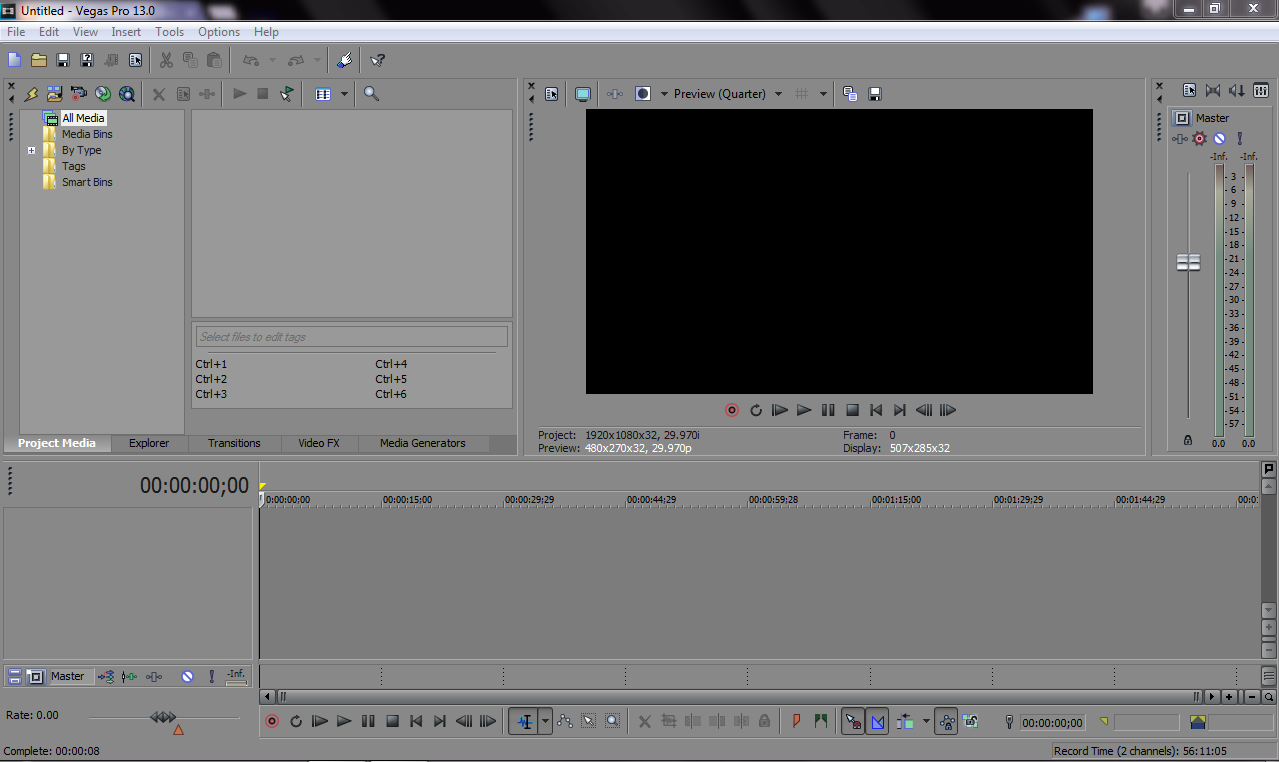Click the Master volume fader handle
This screenshot has height=762, width=1279.
[x=1188, y=263]
